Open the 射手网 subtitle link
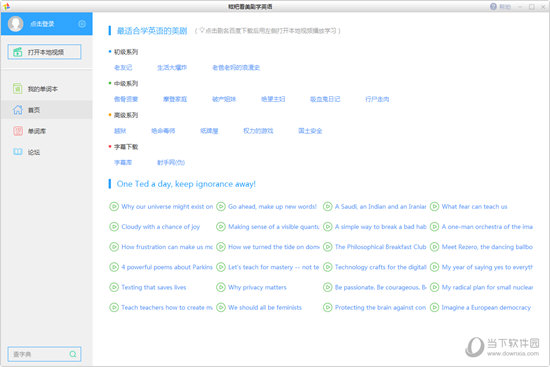This screenshot has width=550, height=367. pos(171,162)
